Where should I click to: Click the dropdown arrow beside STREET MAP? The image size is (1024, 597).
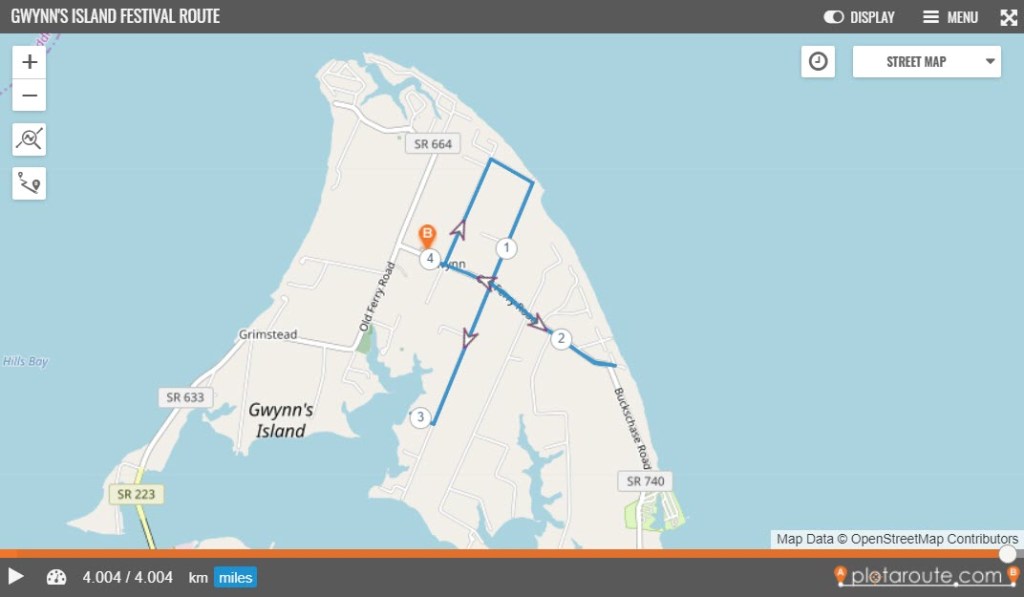(990, 61)
